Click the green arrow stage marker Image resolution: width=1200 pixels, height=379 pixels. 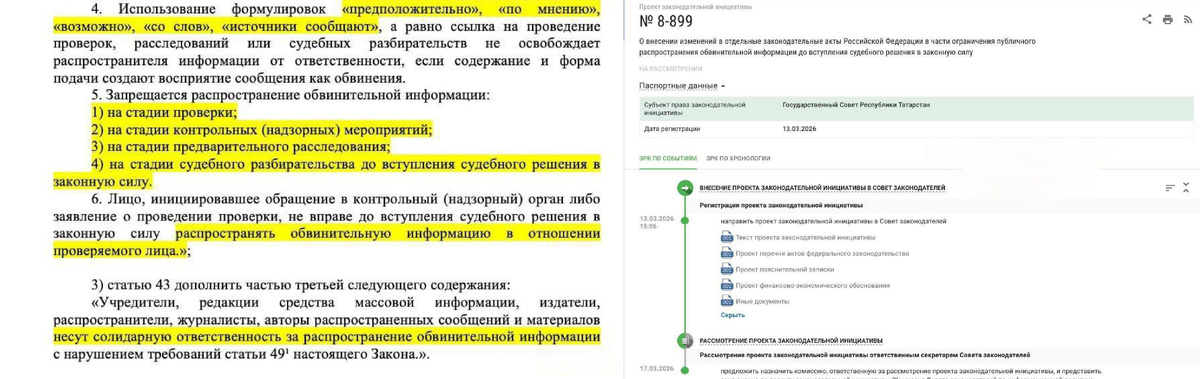pos(685,187)
